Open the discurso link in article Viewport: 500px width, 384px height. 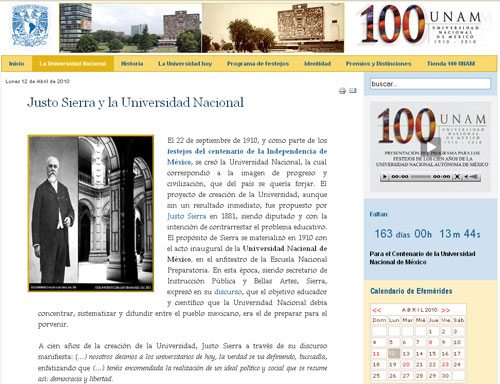(x=228, y=292)
